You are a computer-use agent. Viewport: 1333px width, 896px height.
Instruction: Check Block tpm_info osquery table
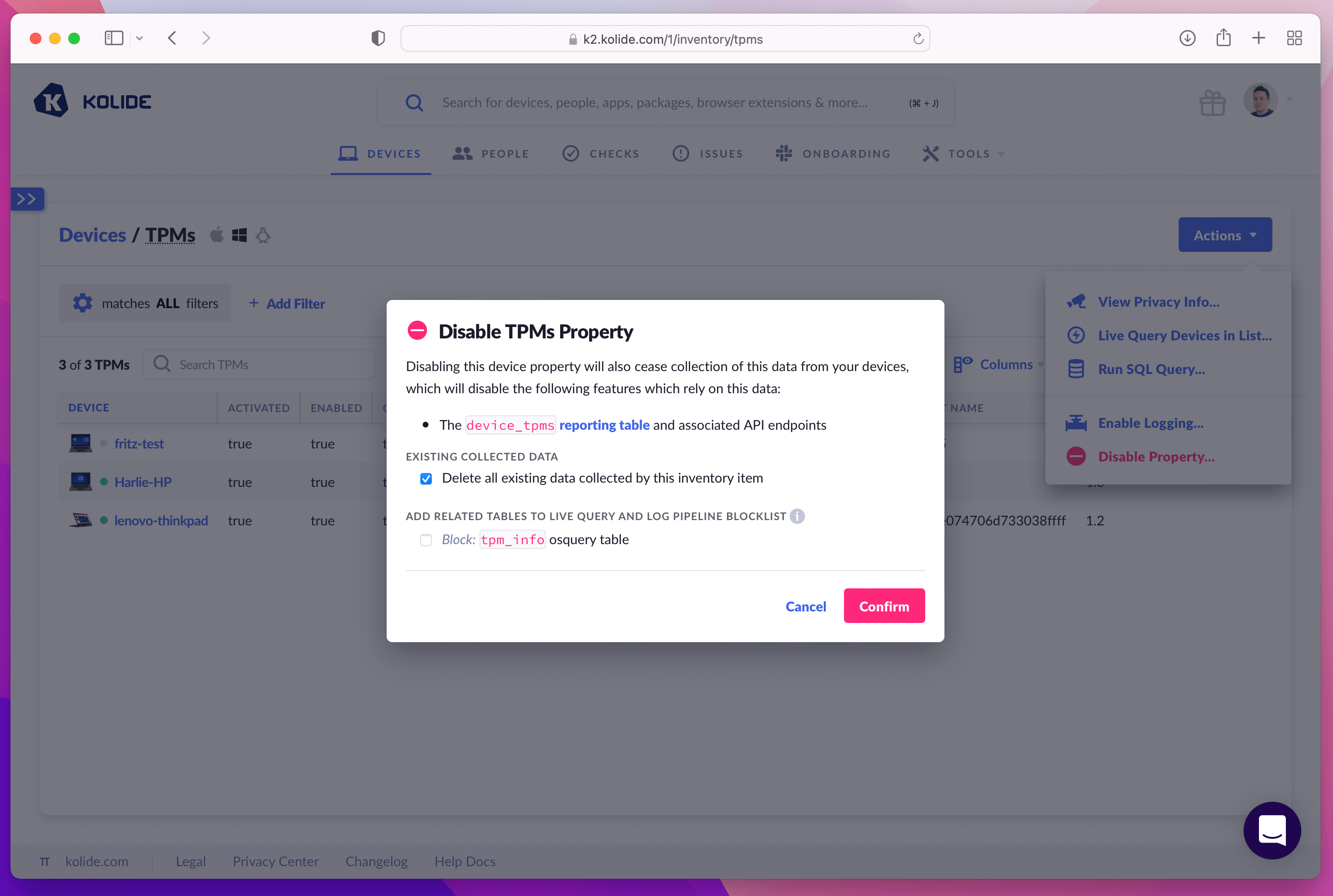[426, 540]
